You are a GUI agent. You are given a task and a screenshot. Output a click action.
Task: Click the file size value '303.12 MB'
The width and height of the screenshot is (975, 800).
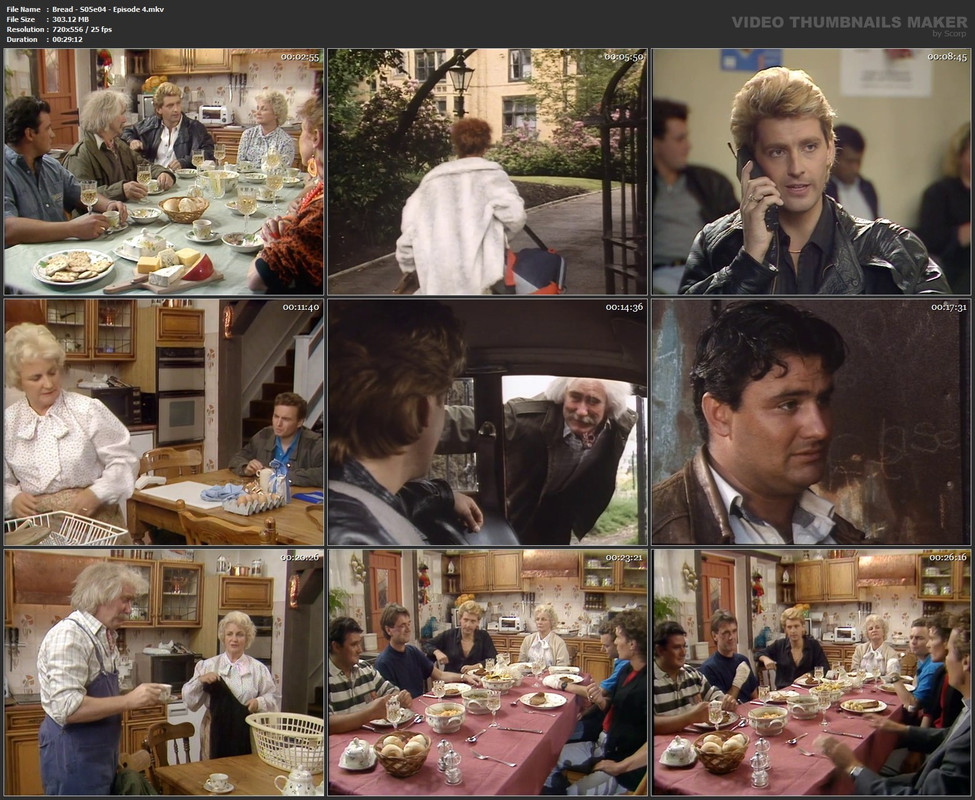pos(70,19)
